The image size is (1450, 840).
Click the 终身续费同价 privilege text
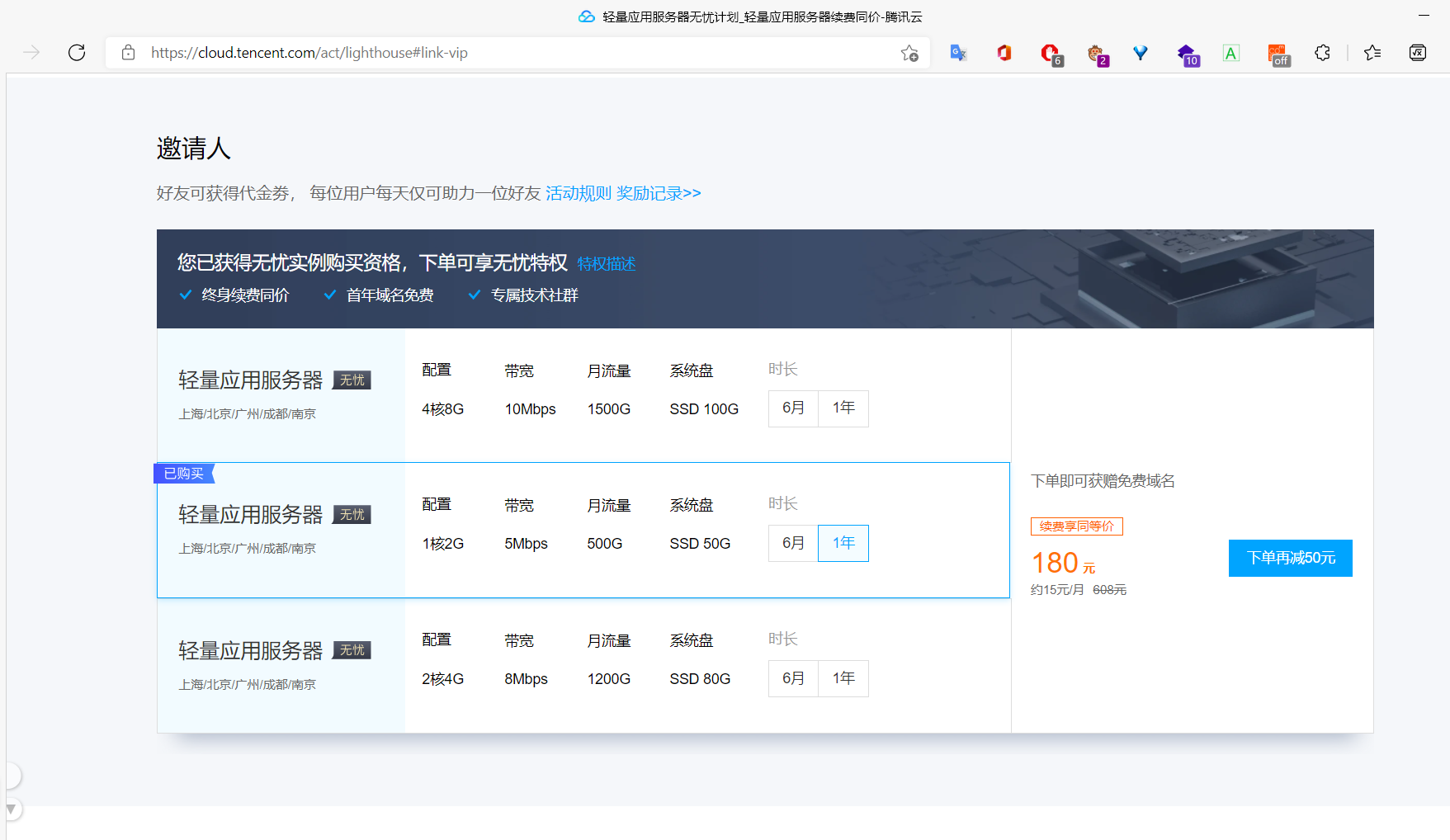tap(245, 295)
